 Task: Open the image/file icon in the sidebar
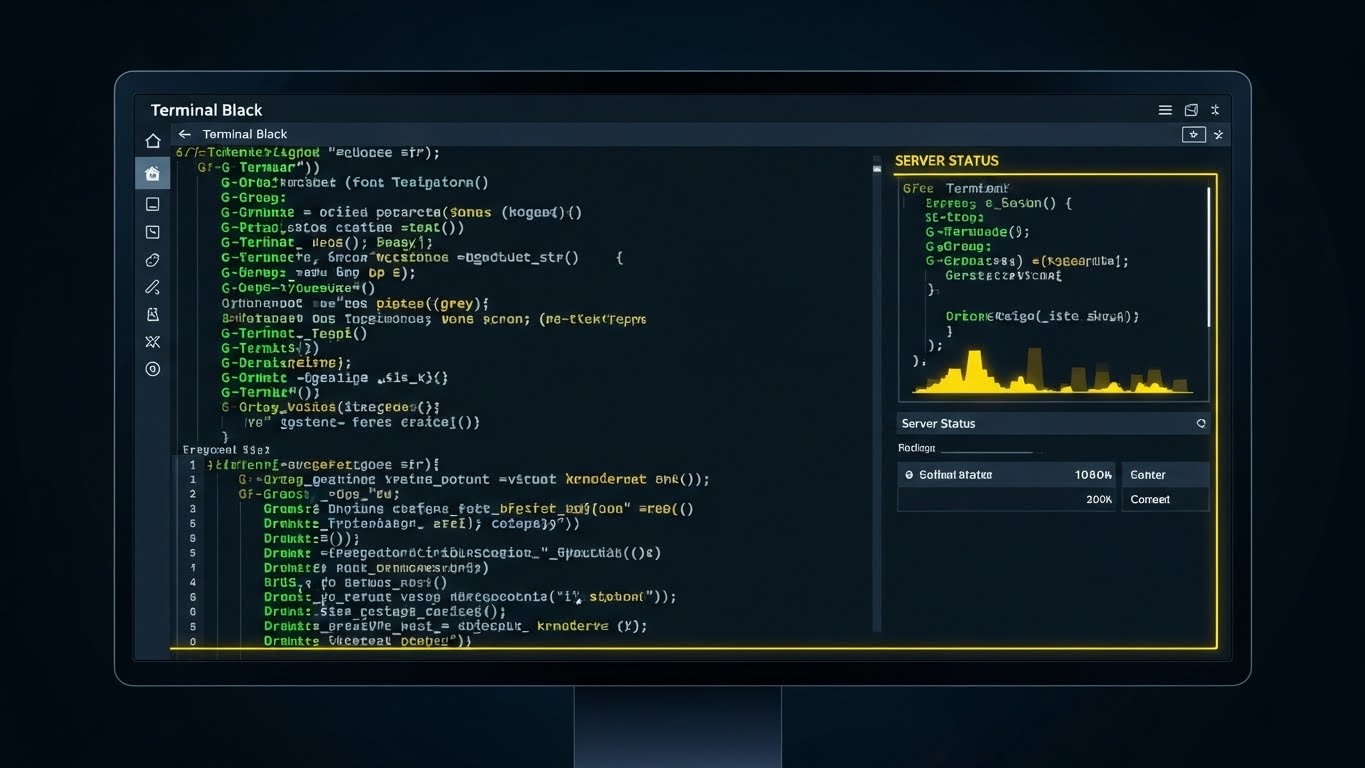(x=152, y=313)
